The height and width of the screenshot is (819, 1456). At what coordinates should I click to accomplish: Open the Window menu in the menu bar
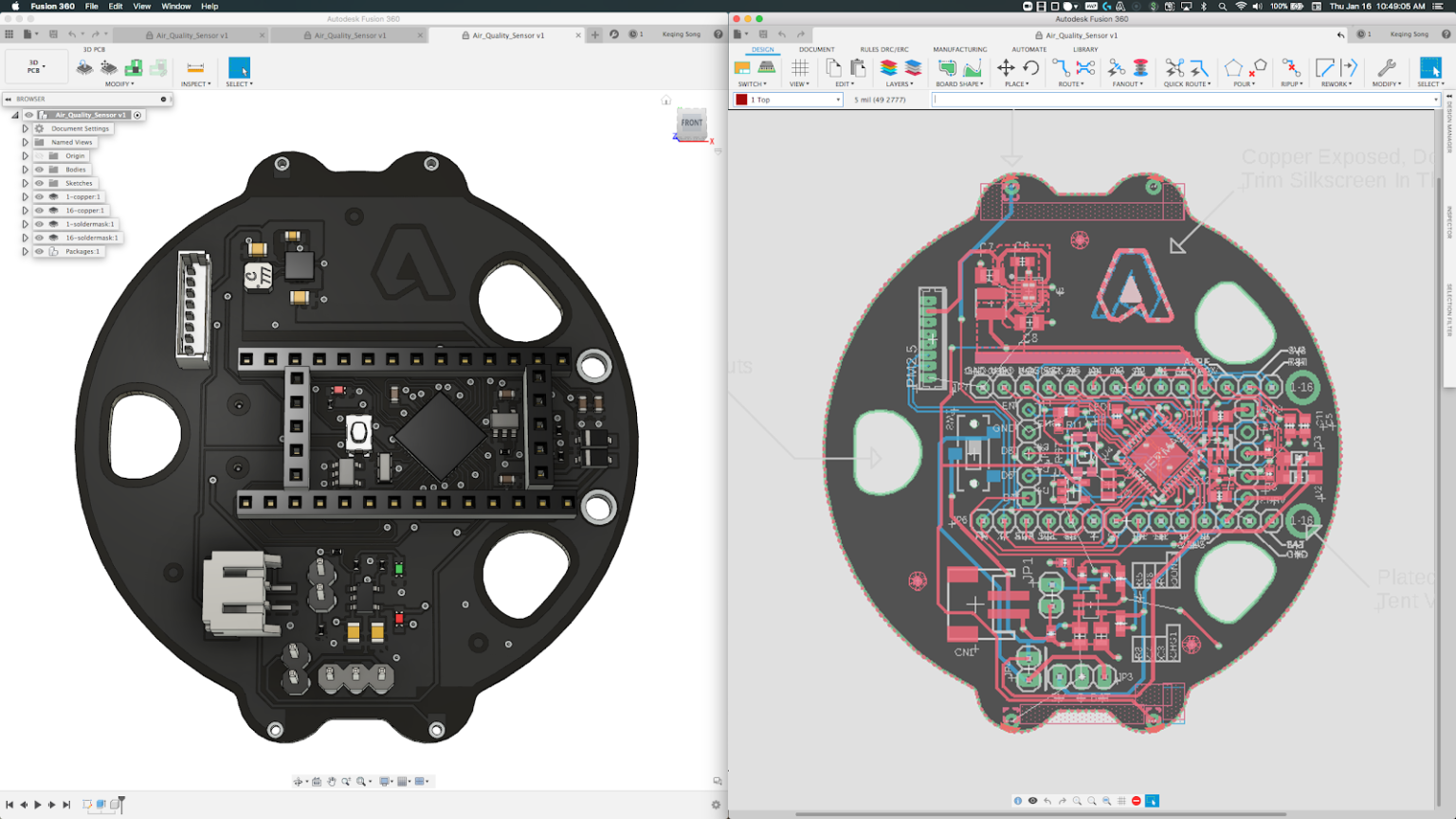pos(176,6)
